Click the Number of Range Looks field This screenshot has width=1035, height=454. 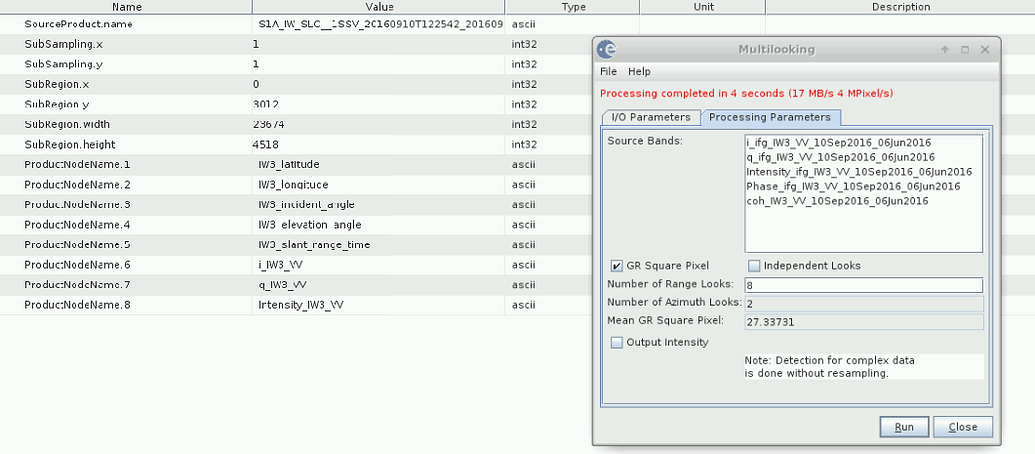coord(864,285)
